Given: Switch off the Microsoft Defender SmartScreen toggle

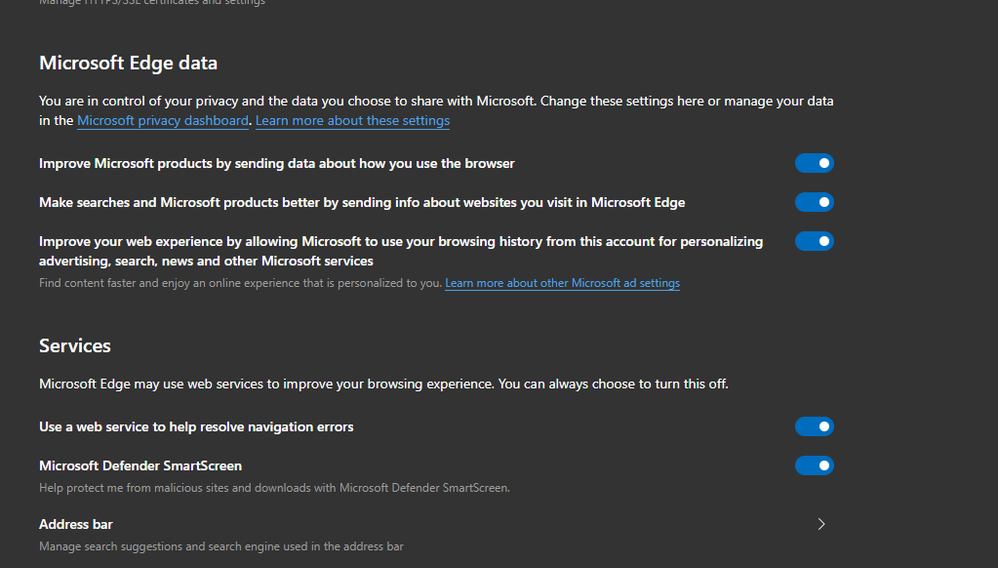Looking at the screenshot, I should point(814,466).
